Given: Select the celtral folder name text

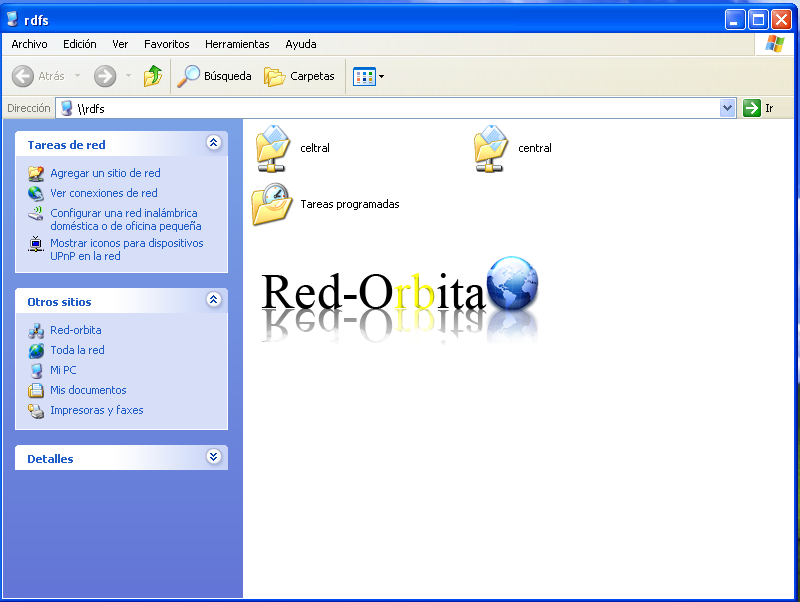Looking at the screenshot, I should pyautogui.click(x=315, y=148).
